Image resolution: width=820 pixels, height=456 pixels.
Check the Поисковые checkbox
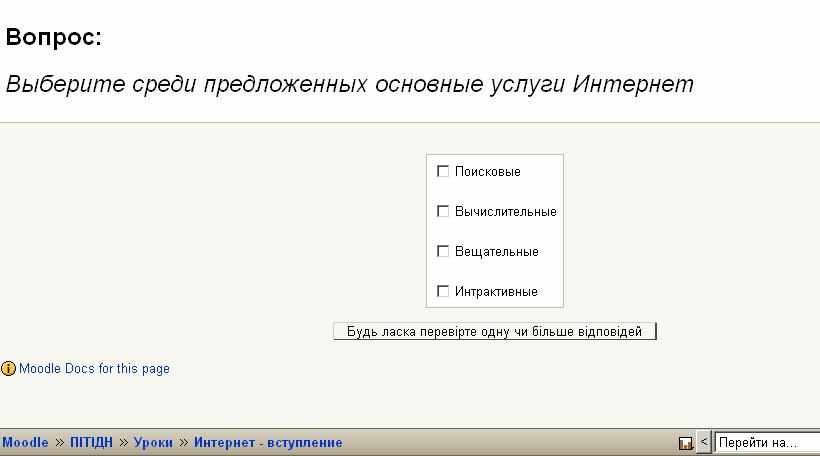coord(443,171)
